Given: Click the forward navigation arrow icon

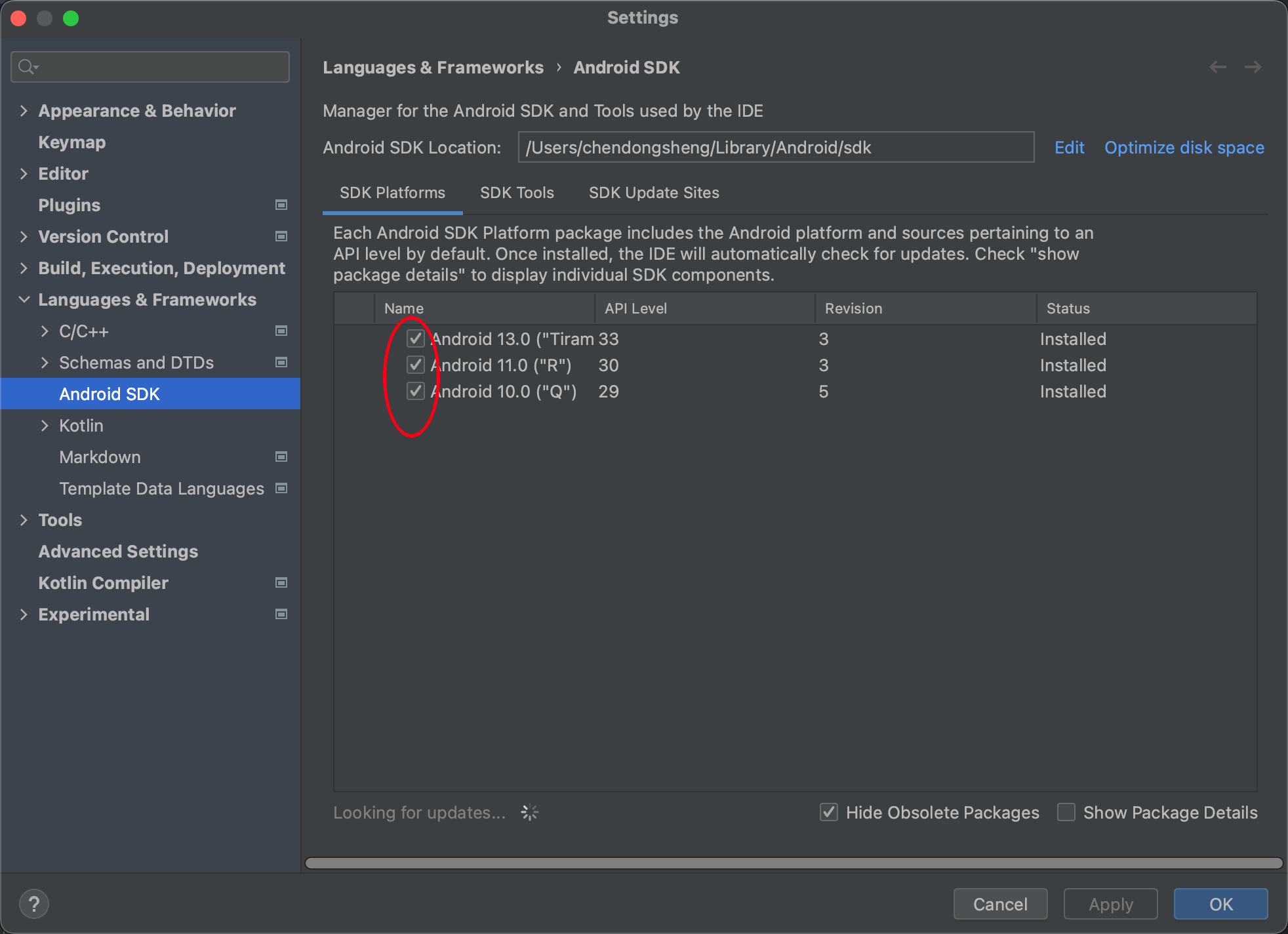Looking at the screenshot, I should tap(1253, 67).
